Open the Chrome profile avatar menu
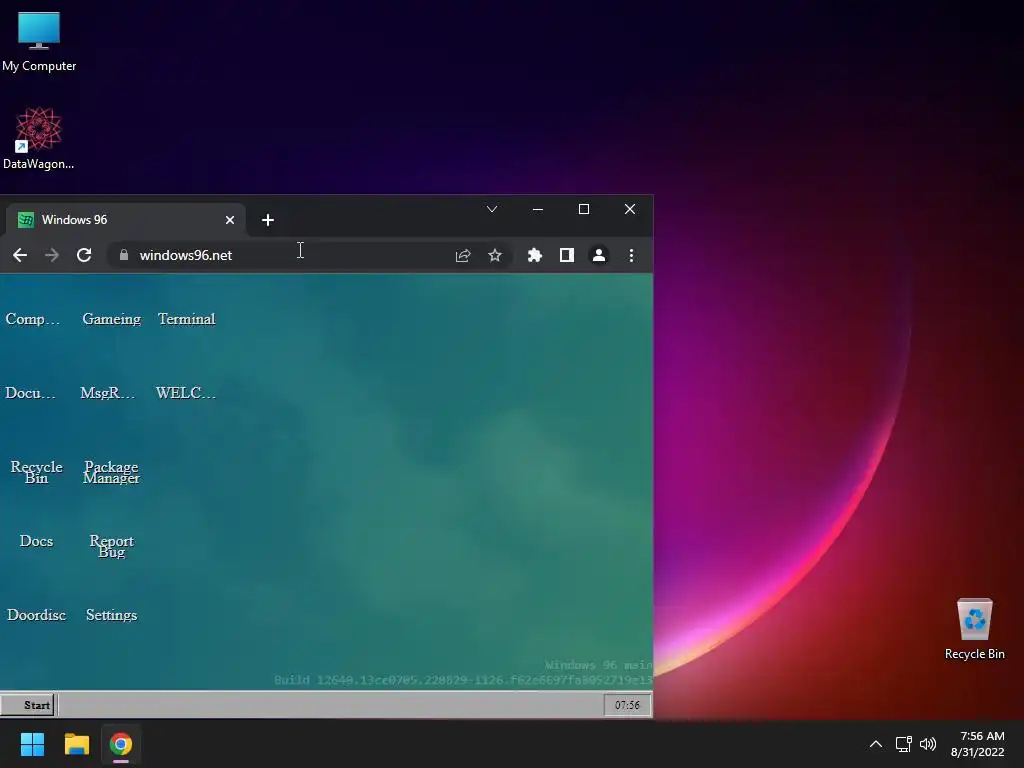 coord(599,255)
